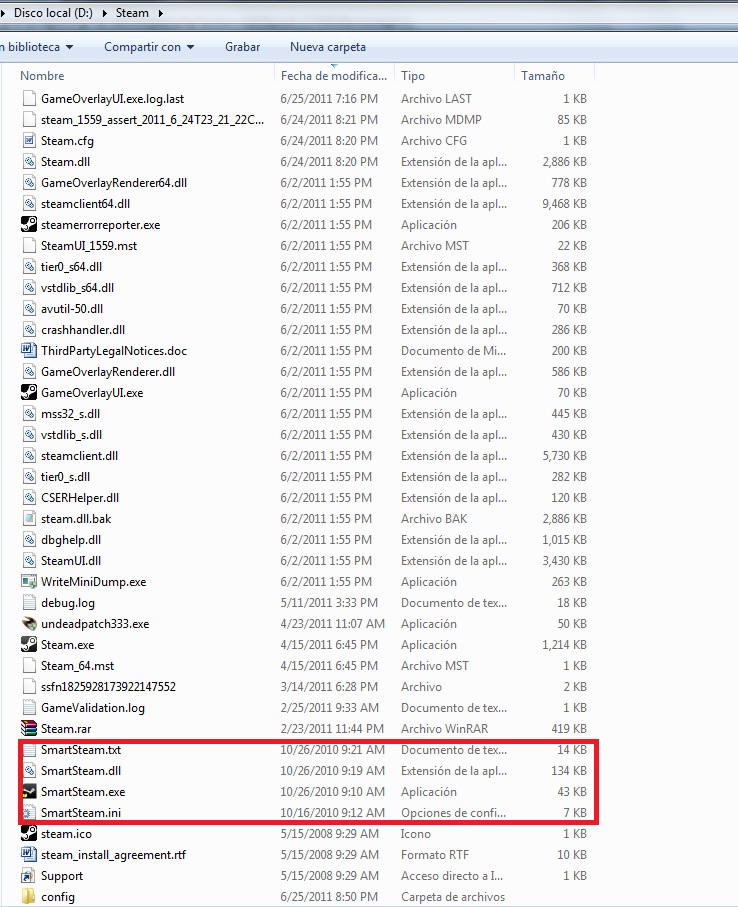Select the file vstdlib_s.dll
Viewport: 738px width, 907px height.
[71, 434]
